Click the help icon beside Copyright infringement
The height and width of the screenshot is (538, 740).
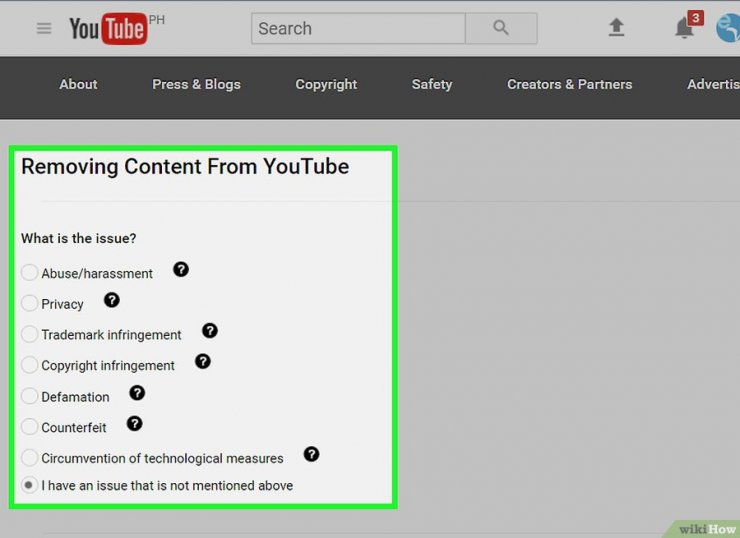pos(202,361)
